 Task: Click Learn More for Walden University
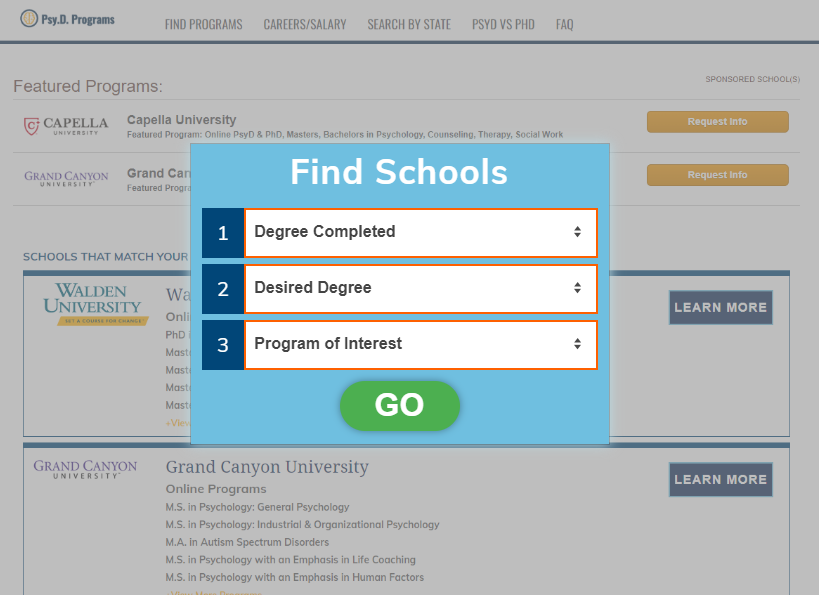pos(721,308)
